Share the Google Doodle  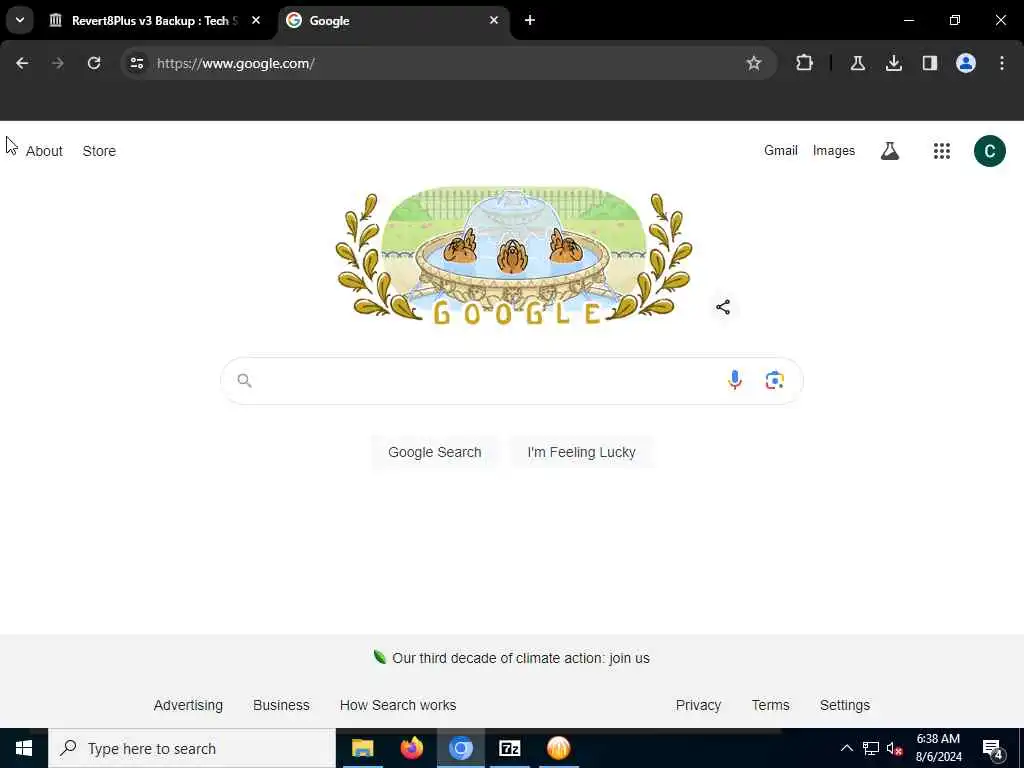tap(723, 307)
